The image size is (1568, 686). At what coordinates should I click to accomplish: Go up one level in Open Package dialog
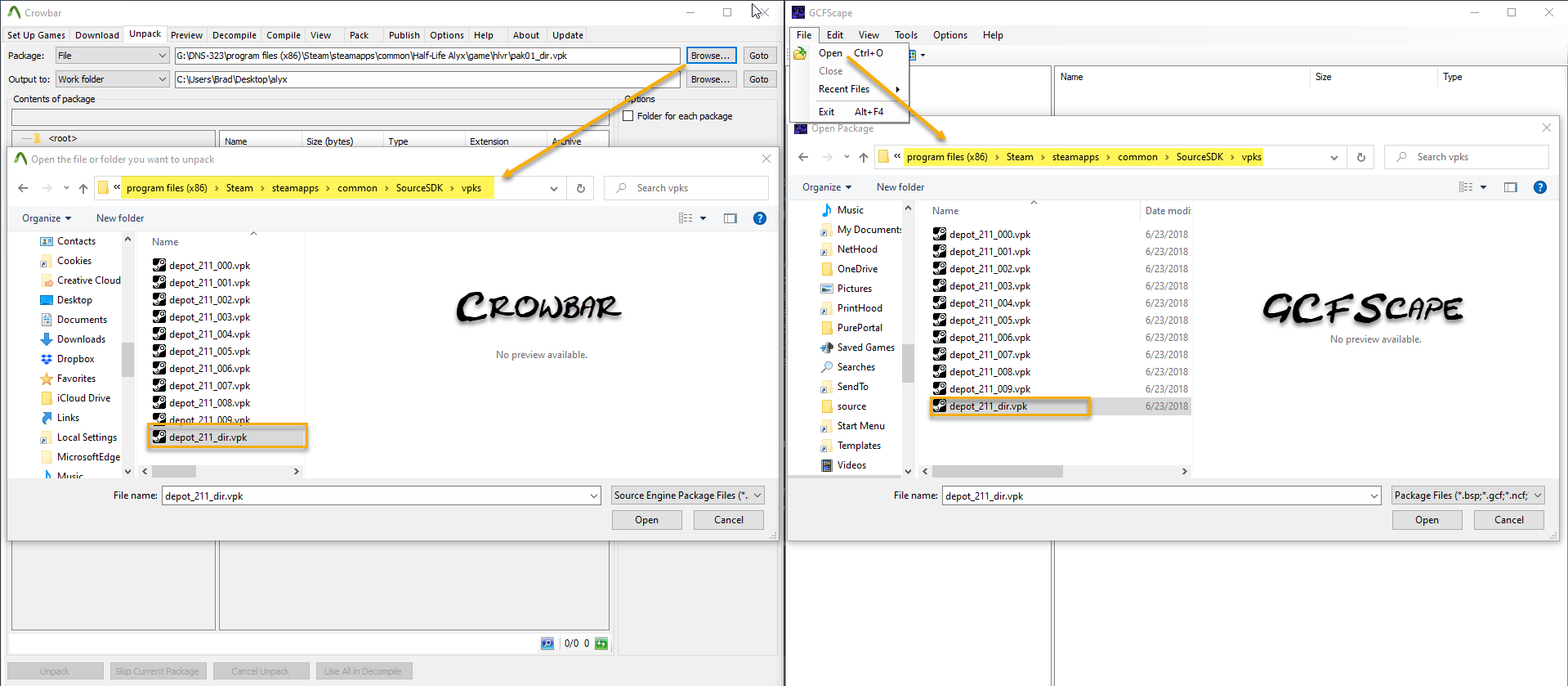coord(864,157)
